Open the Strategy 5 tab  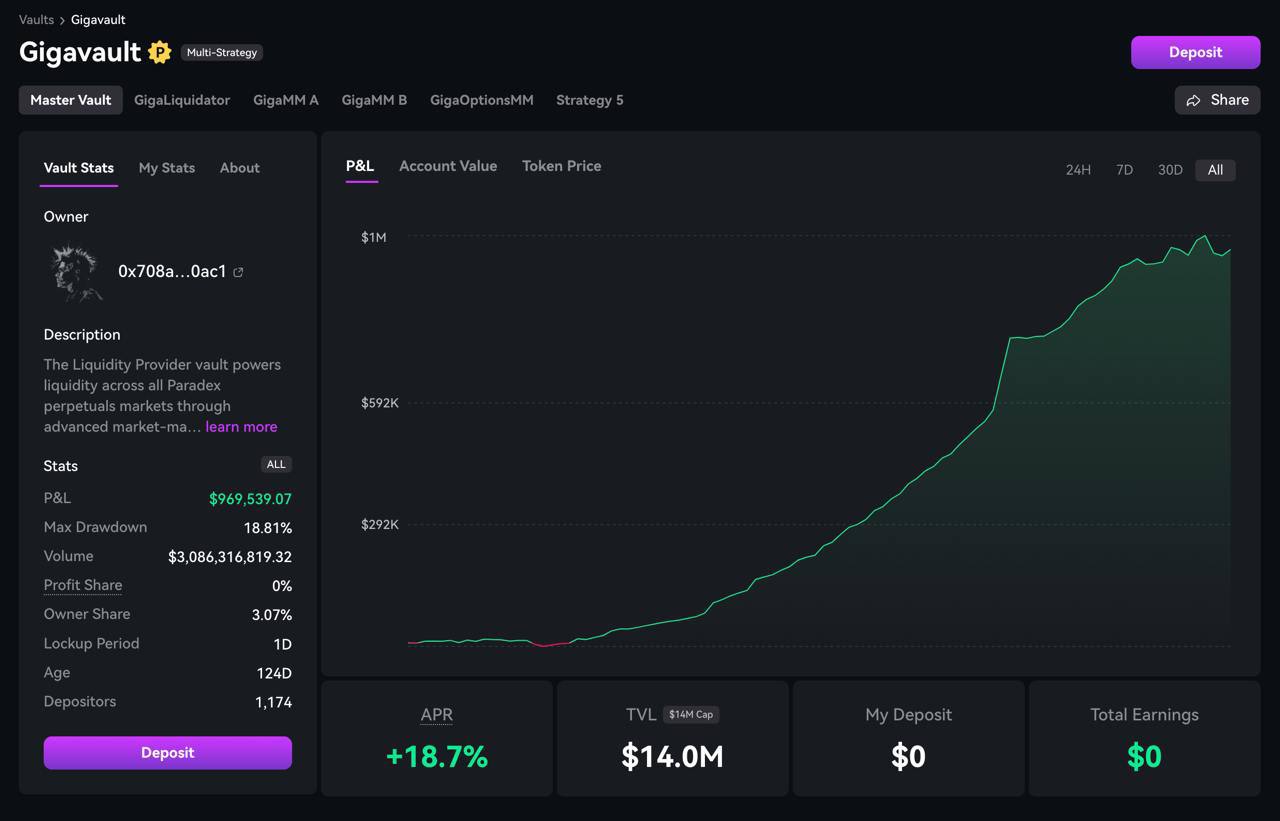(590, 100)
